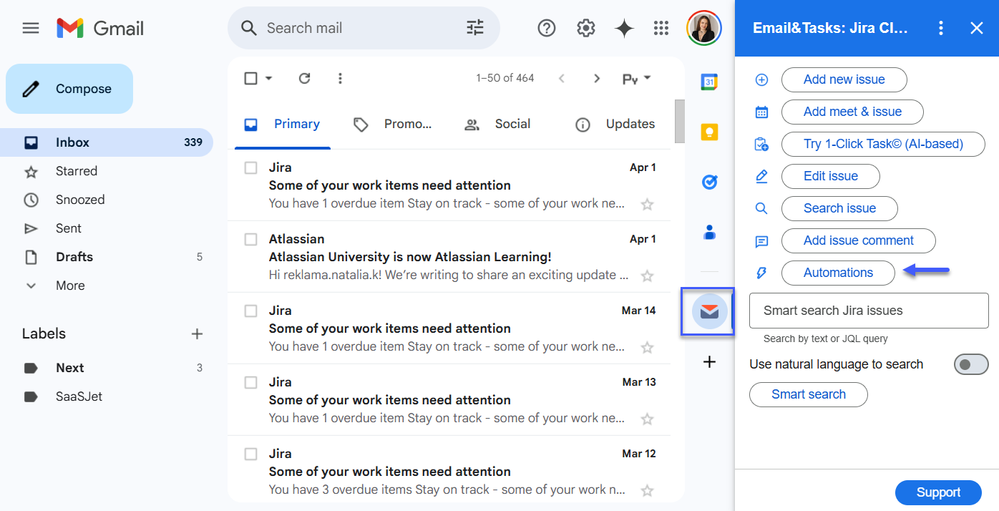Focus the Search mail field
The width and height of the screenshot is (999, 511).
tap(363, 28)
